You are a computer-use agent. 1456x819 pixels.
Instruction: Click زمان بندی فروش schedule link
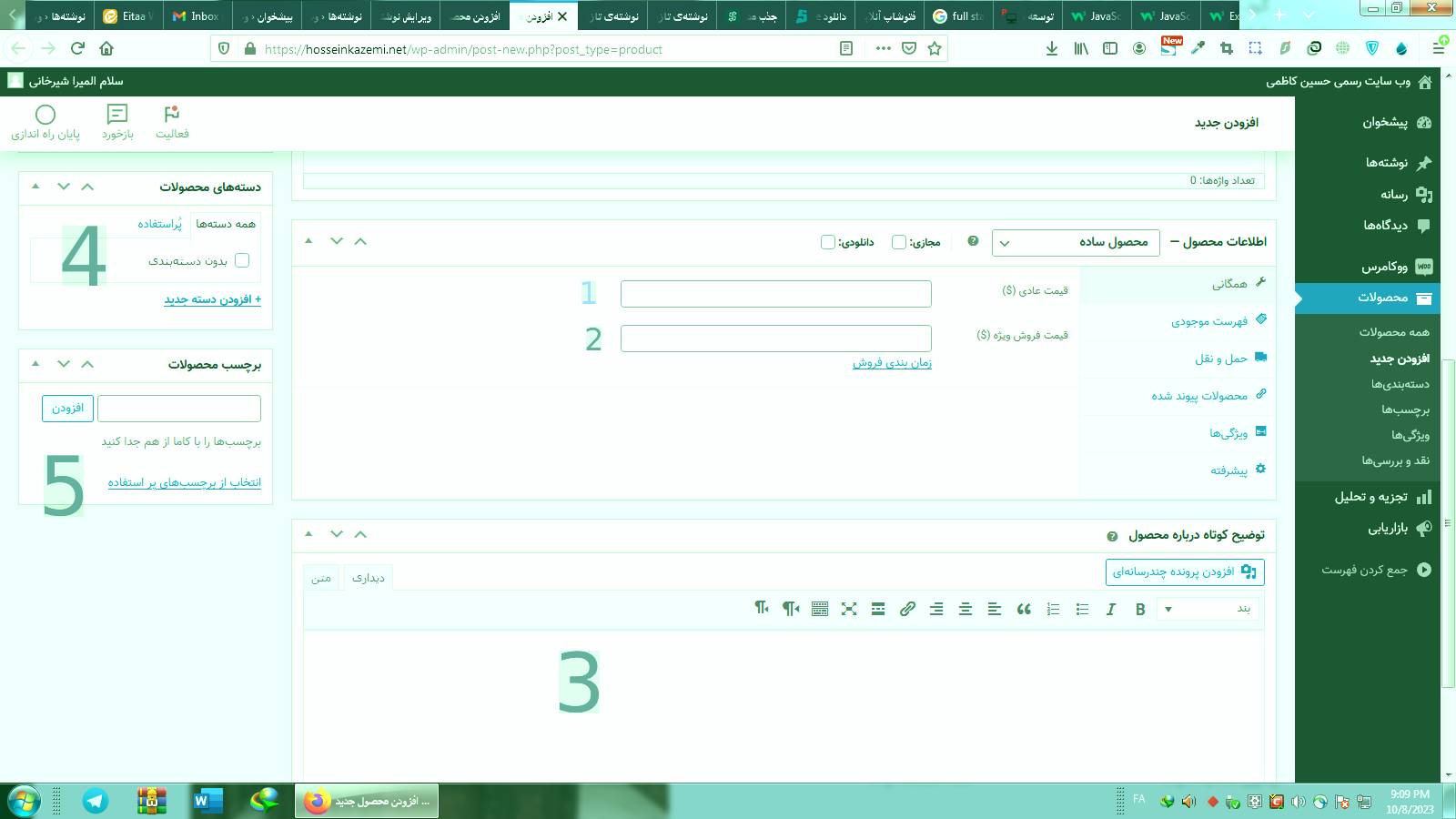(892, 363)
